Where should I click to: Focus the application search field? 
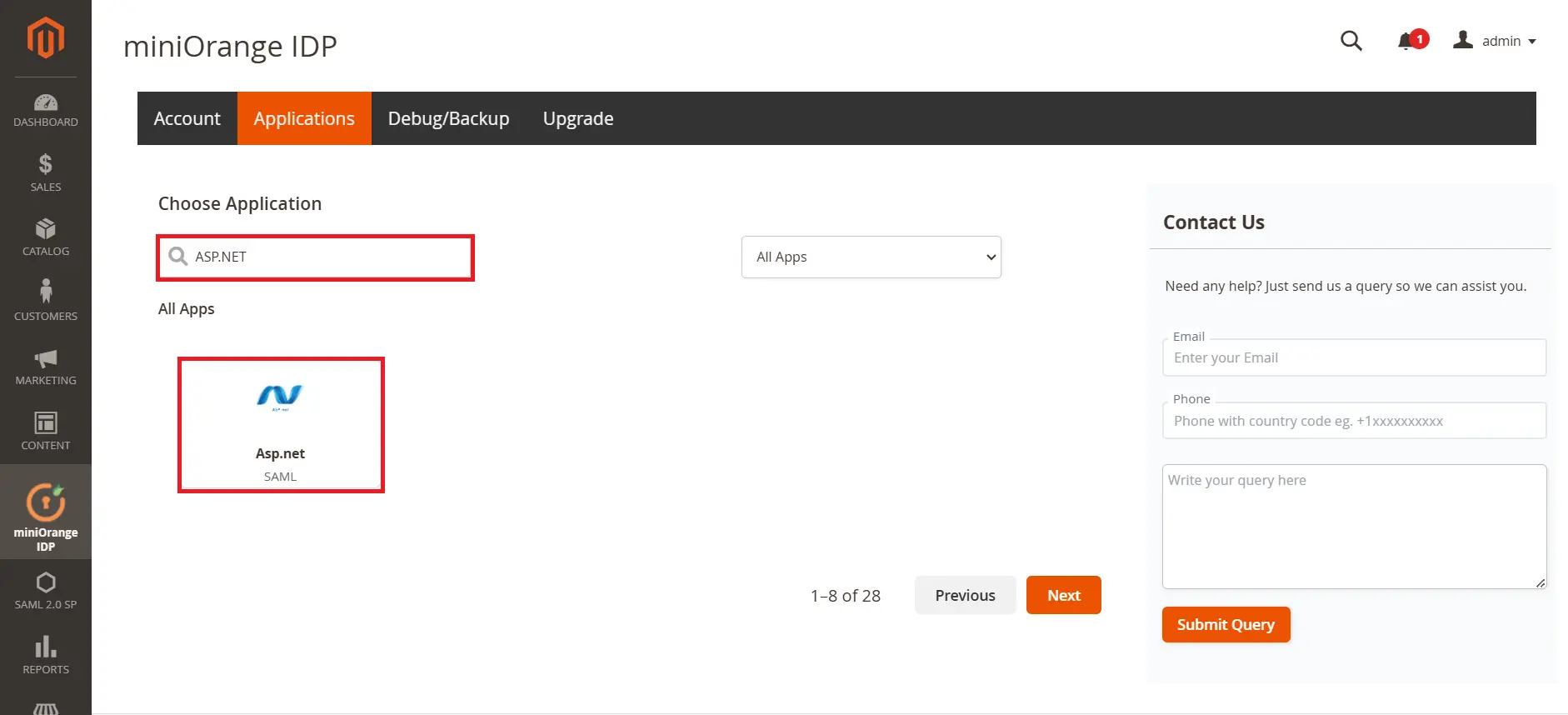coord(316,257)
